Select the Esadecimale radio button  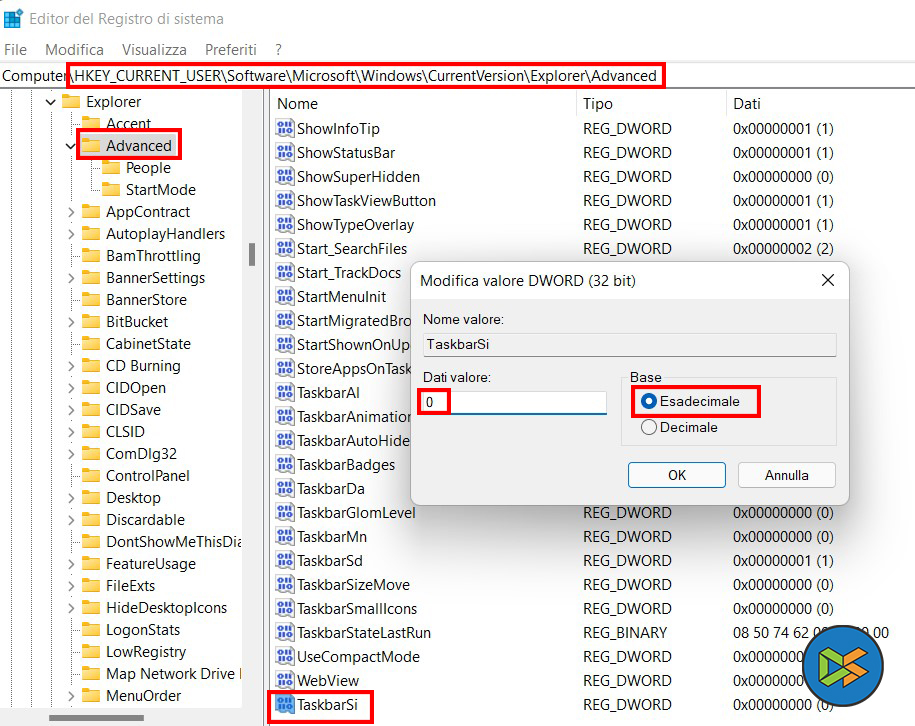(x=648, y=401)
